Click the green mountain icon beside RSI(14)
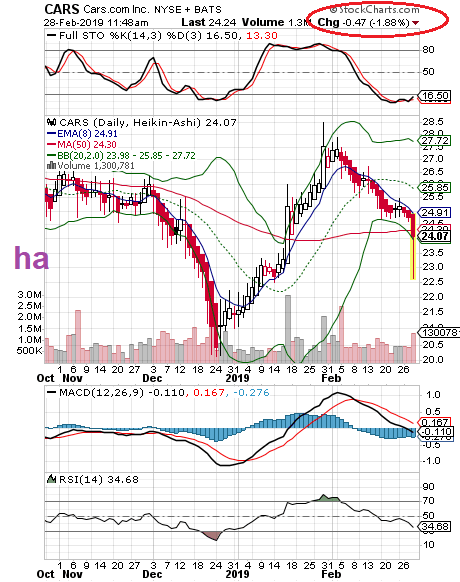The width and height of the screenshot is (460, 582). click(52, 478)
